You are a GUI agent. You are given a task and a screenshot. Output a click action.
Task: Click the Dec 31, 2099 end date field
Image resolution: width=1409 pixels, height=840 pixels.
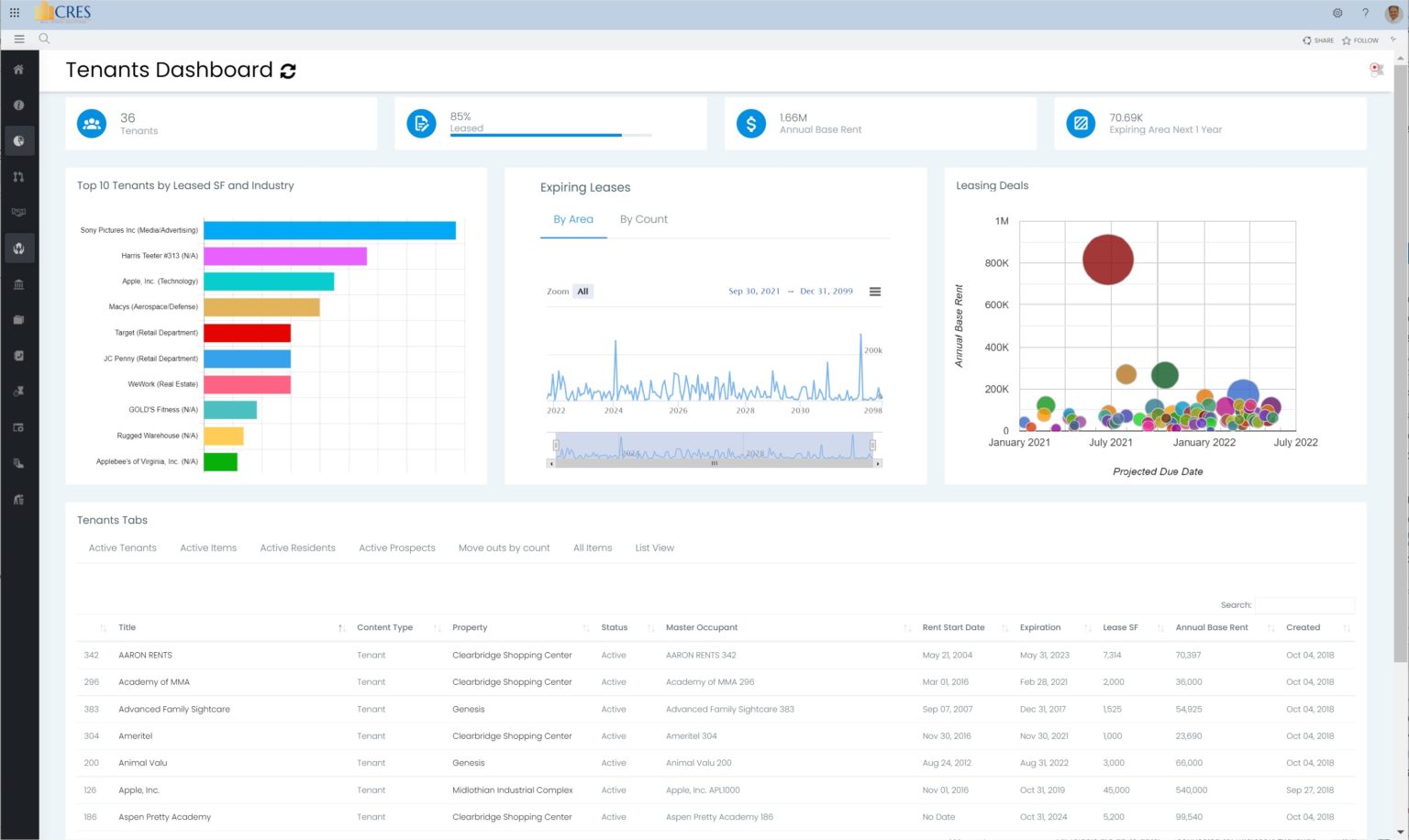pos(827,292)
